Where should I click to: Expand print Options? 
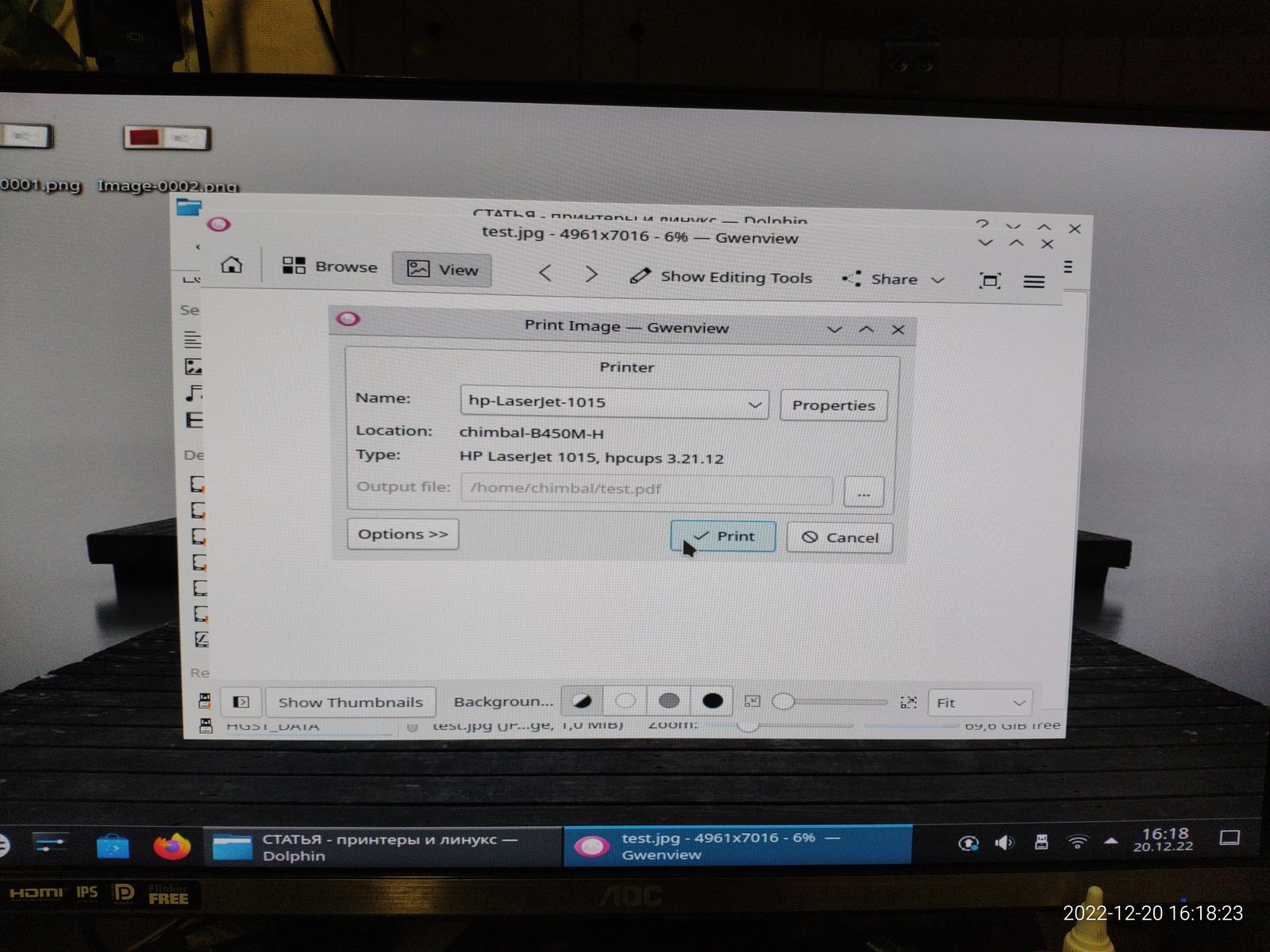pos(403,534)
